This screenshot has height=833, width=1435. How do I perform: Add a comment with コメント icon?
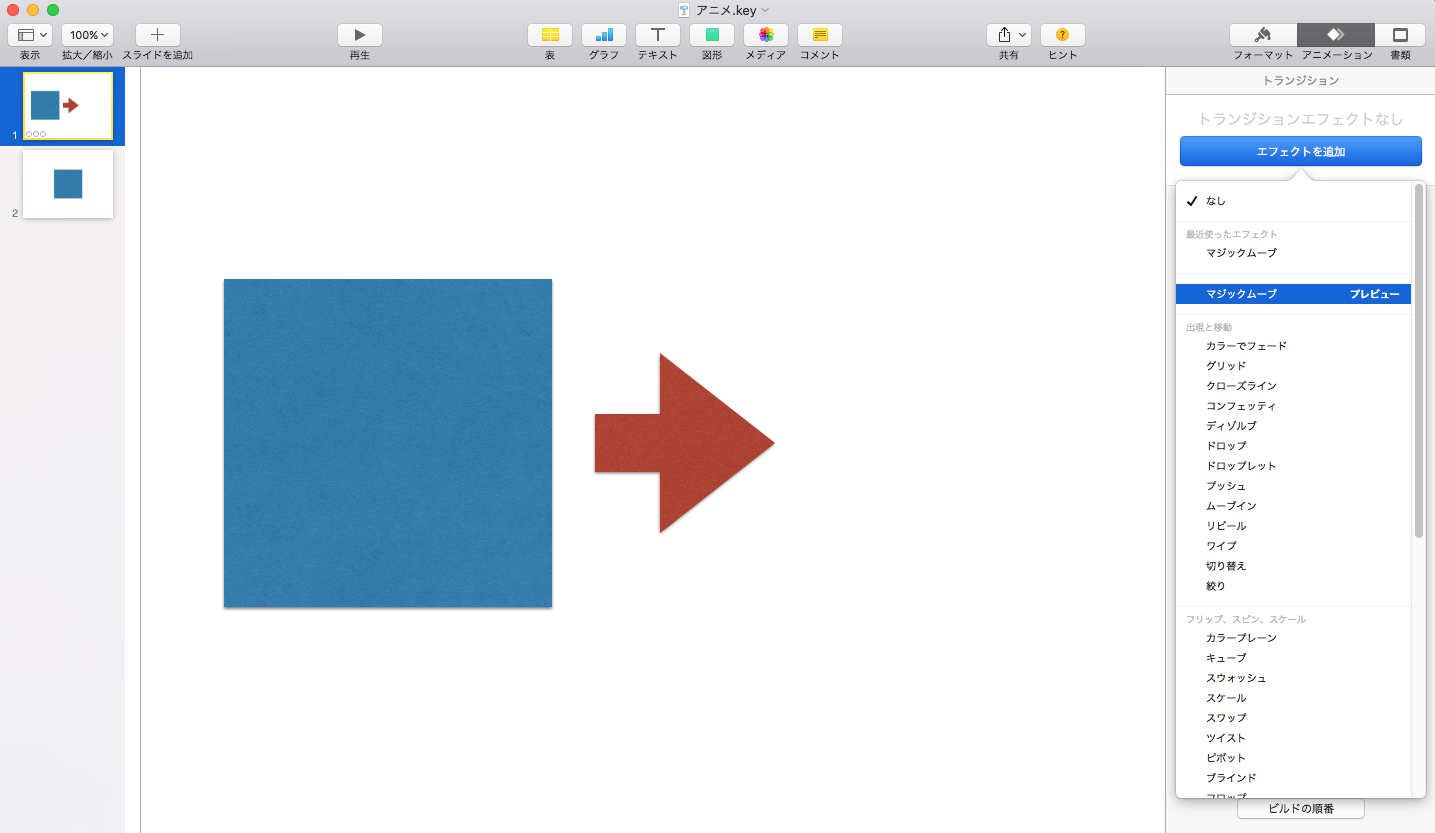click(819, 35)
